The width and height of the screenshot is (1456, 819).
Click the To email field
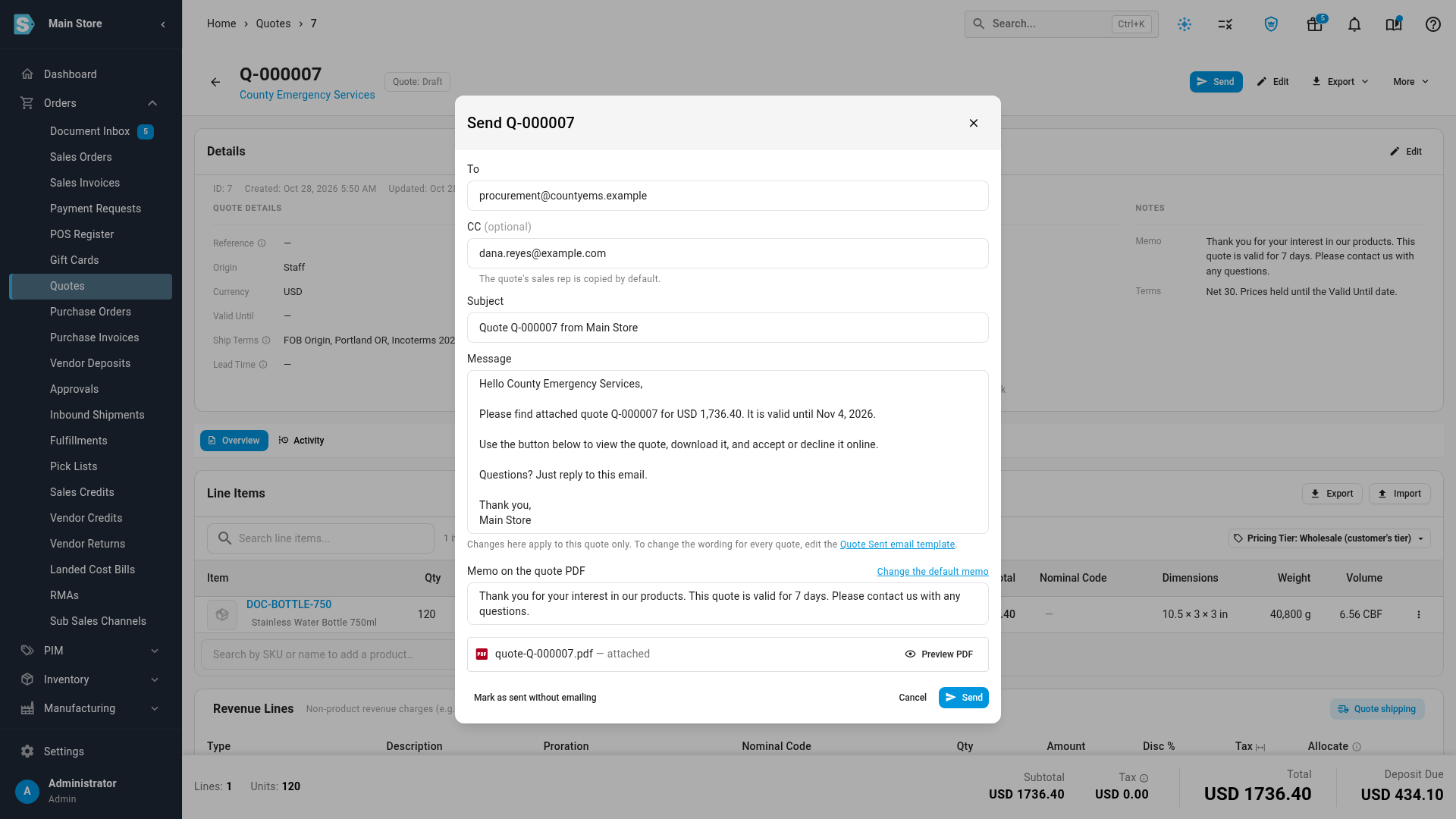click(x=728, y=196)
